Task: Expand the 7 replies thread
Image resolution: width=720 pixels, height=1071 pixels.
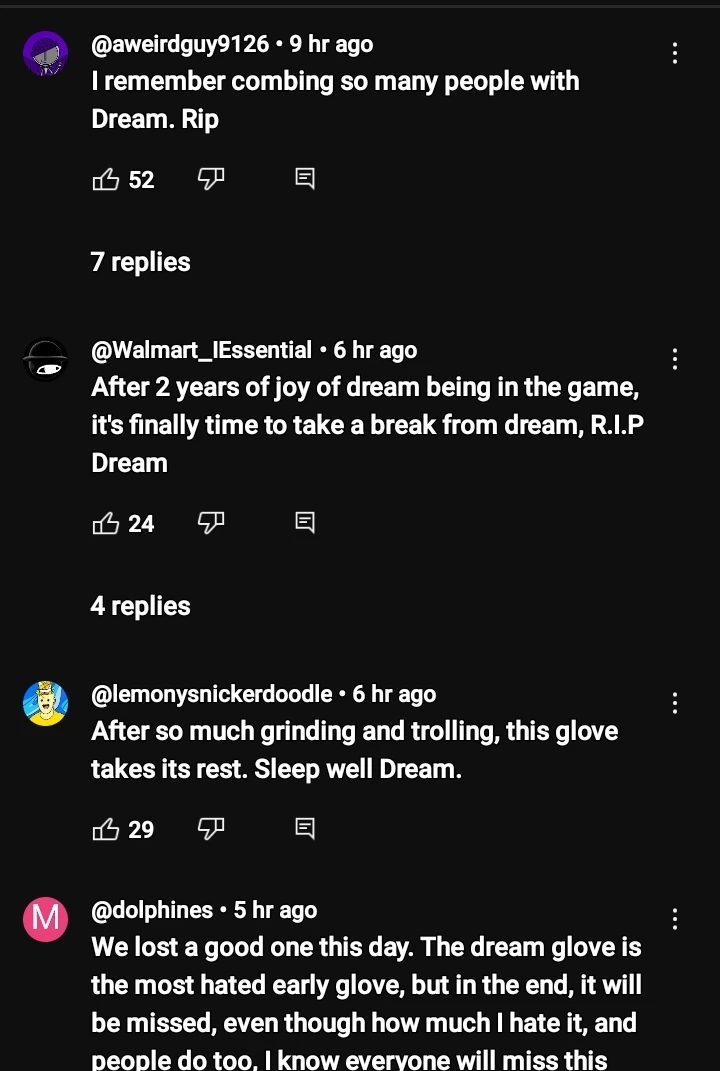Action: [x=140, y=262]
